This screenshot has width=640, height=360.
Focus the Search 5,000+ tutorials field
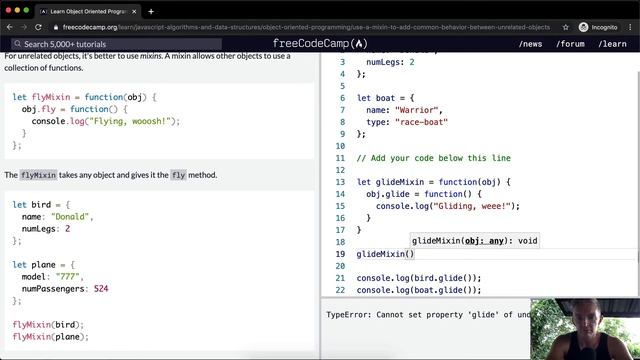(117, 44)
